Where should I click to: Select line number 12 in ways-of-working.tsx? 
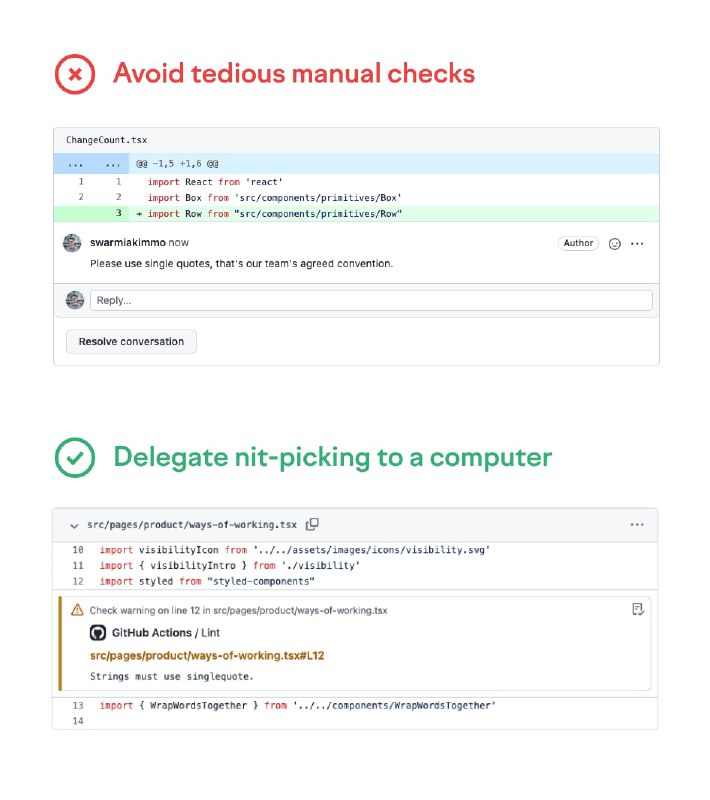tap(78, 581)
